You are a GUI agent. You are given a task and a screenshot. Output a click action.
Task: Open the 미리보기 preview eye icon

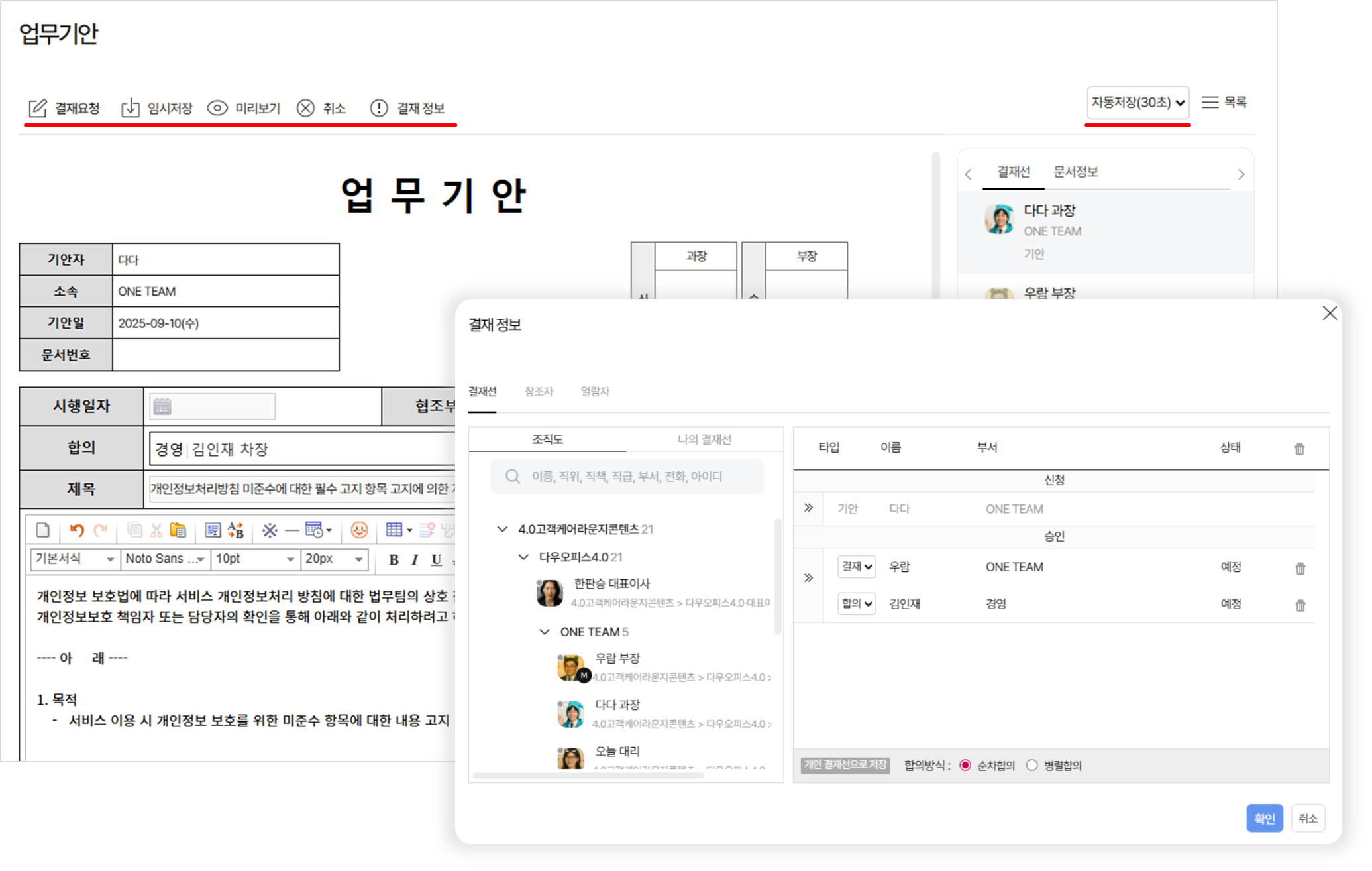tap(217, 108)
